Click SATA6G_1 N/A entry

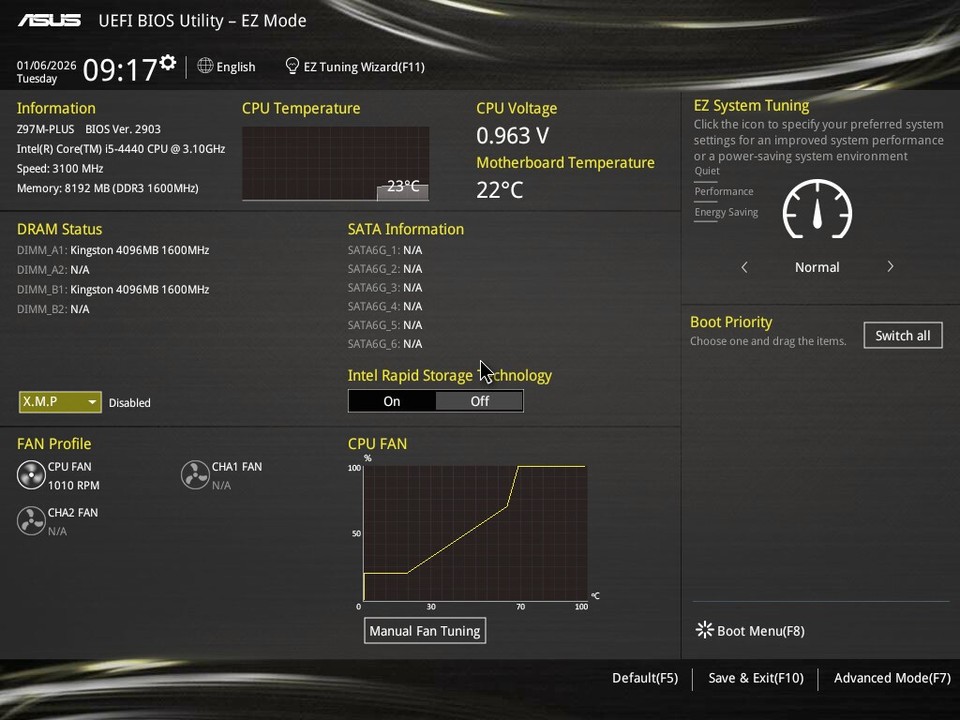pos(385,250)
